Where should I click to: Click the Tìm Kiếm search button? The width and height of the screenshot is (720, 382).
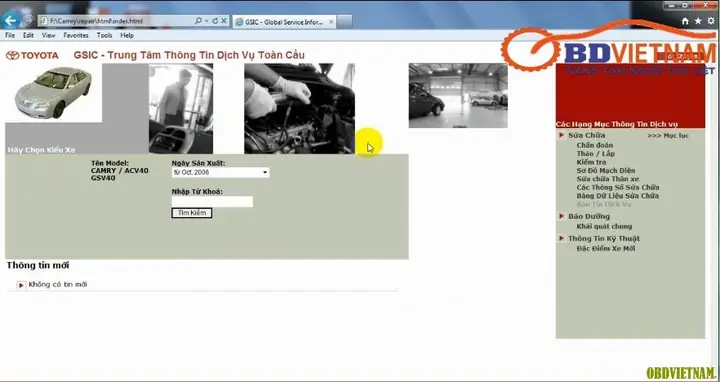click(x=191, y=213)
